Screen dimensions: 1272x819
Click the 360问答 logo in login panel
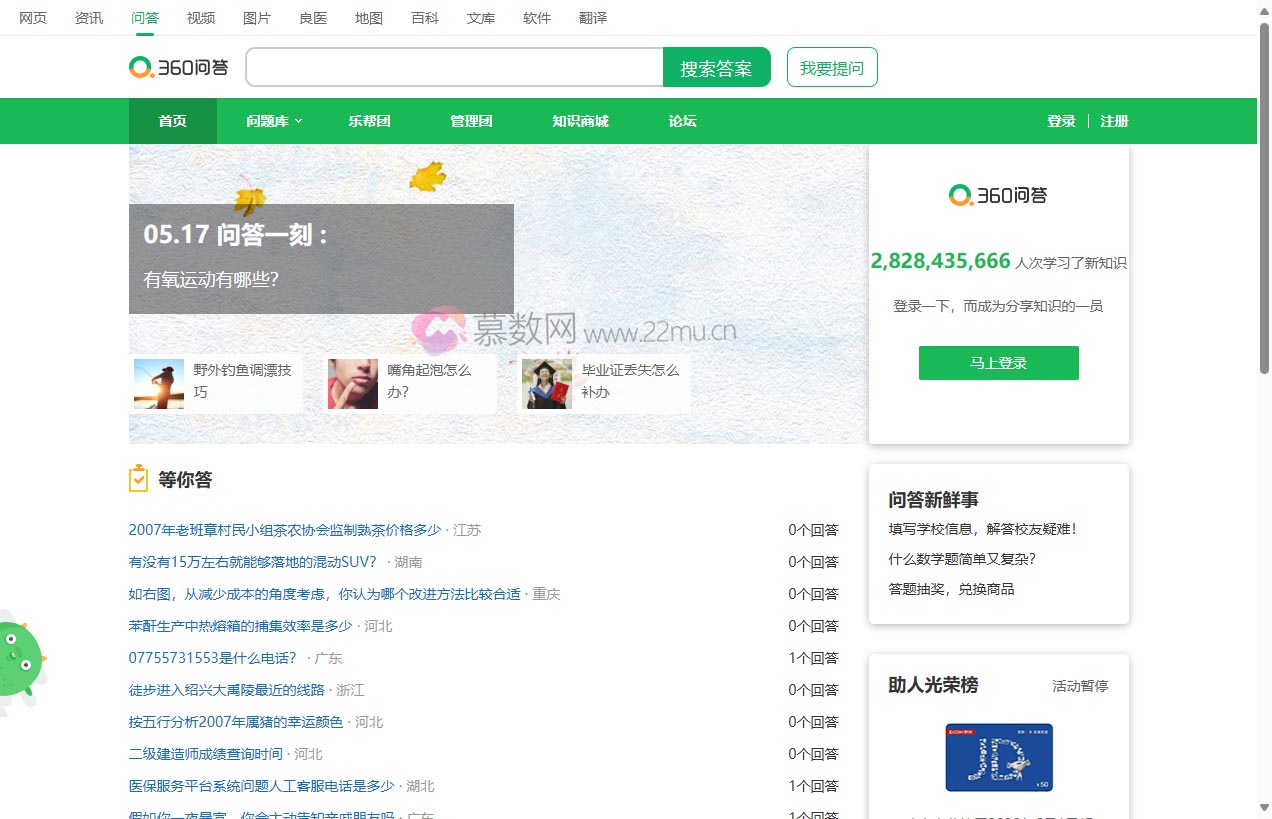998,195
